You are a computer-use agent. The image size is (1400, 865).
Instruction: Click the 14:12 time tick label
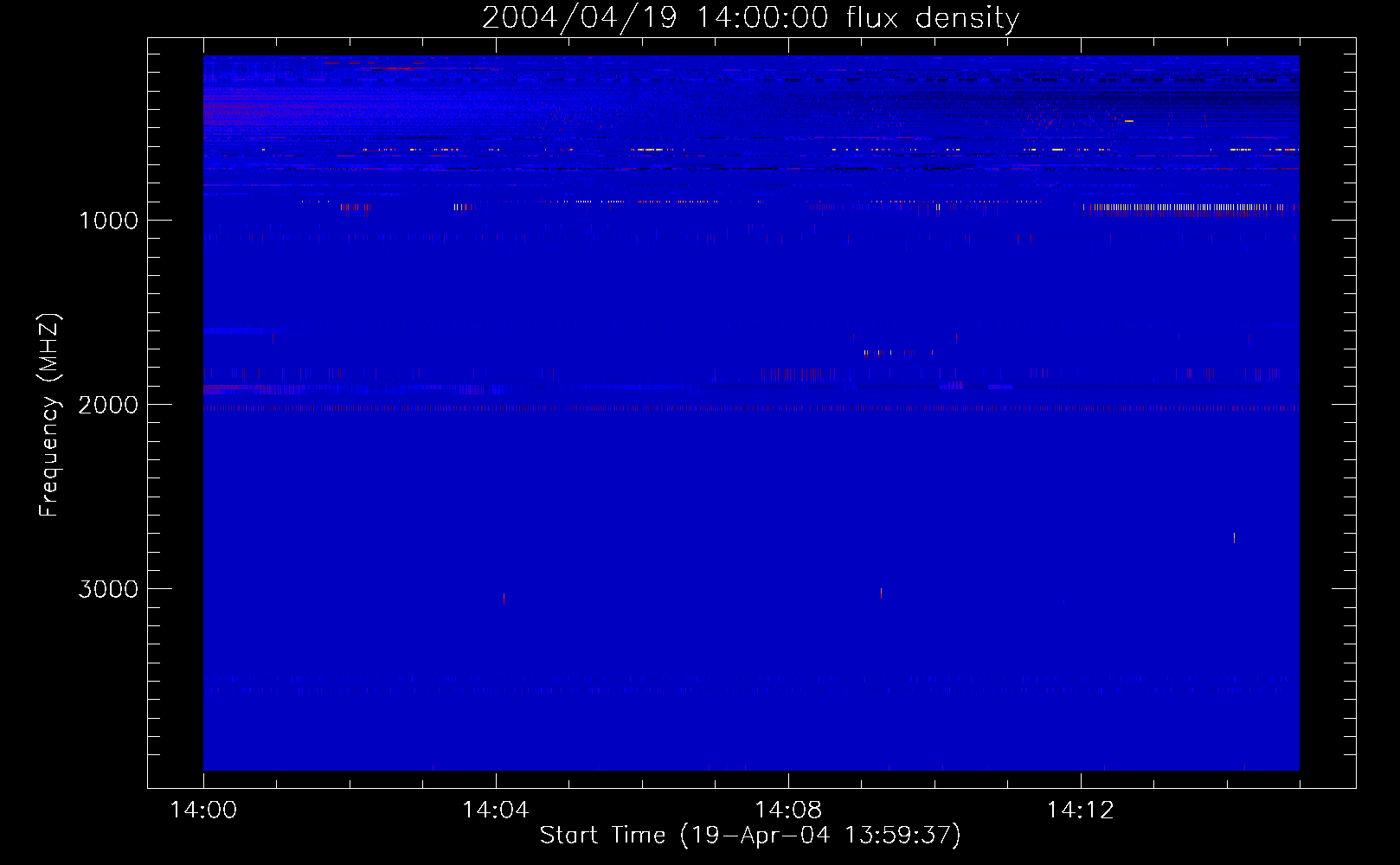pos(1081,811)
